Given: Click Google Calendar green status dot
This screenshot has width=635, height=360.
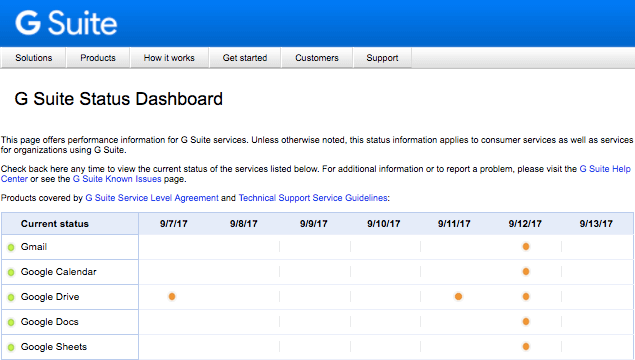Looking at the screenshot, I should 11,272.
